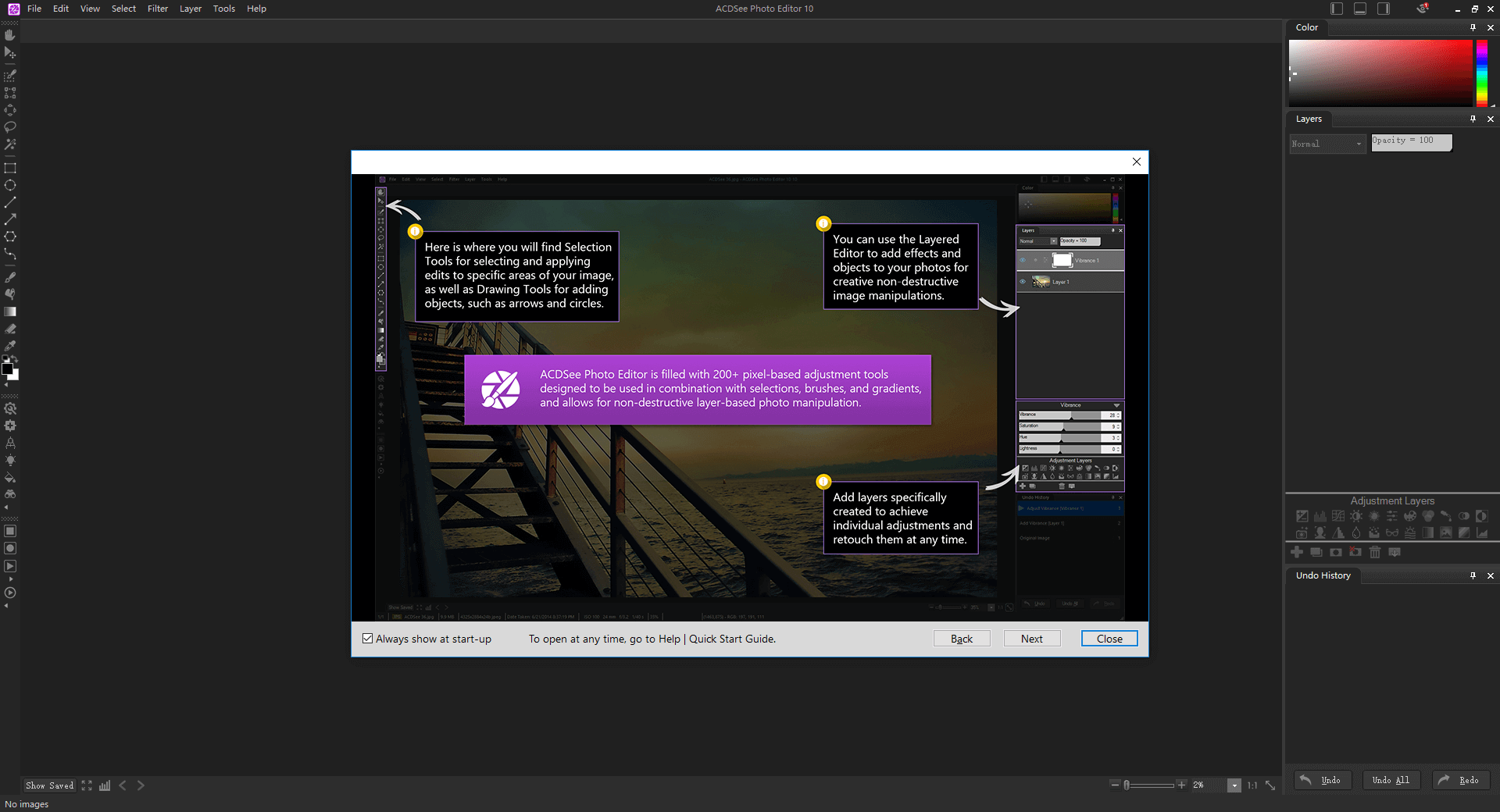Open the Normal blend mode dropdown
This screenshot has width=1500, height=812.
[1327, 144]
